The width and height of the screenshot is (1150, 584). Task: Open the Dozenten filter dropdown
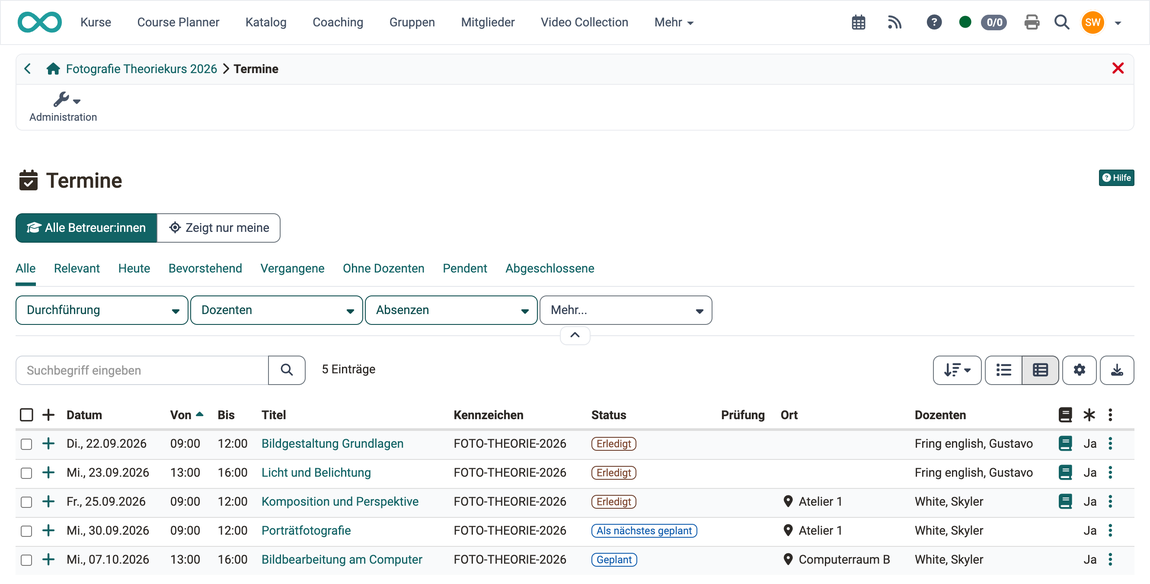[276, 310]
